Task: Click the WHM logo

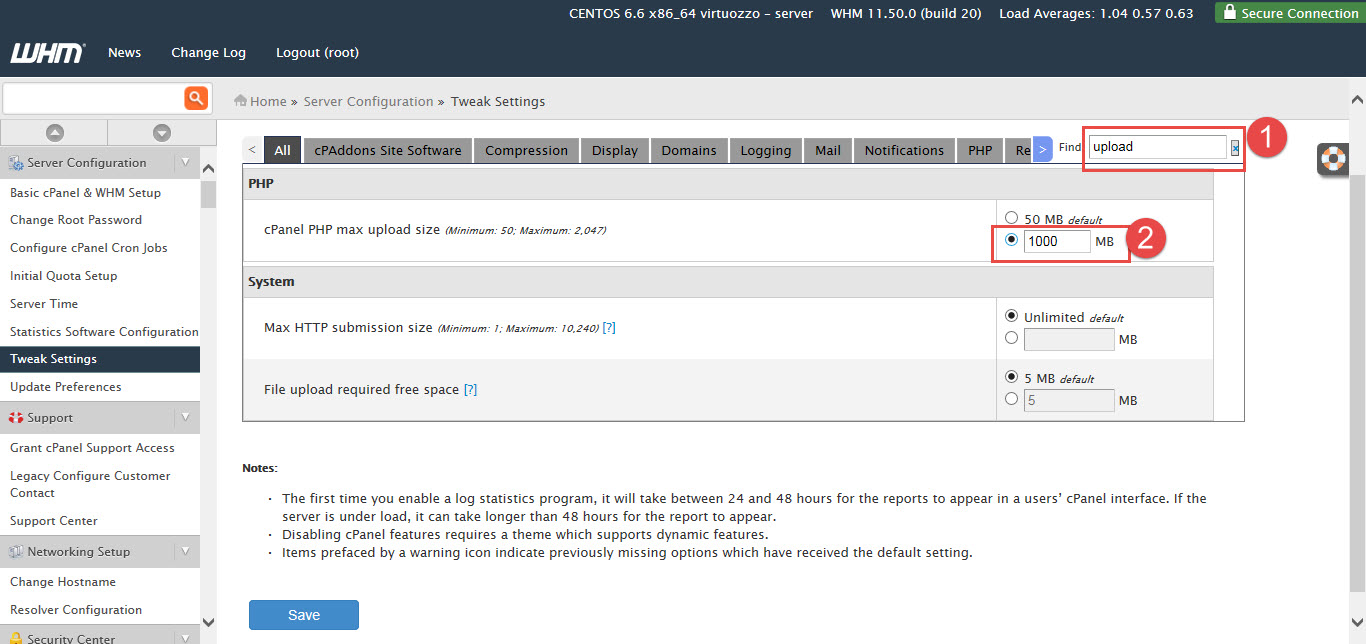Action: tap(47, 53)
